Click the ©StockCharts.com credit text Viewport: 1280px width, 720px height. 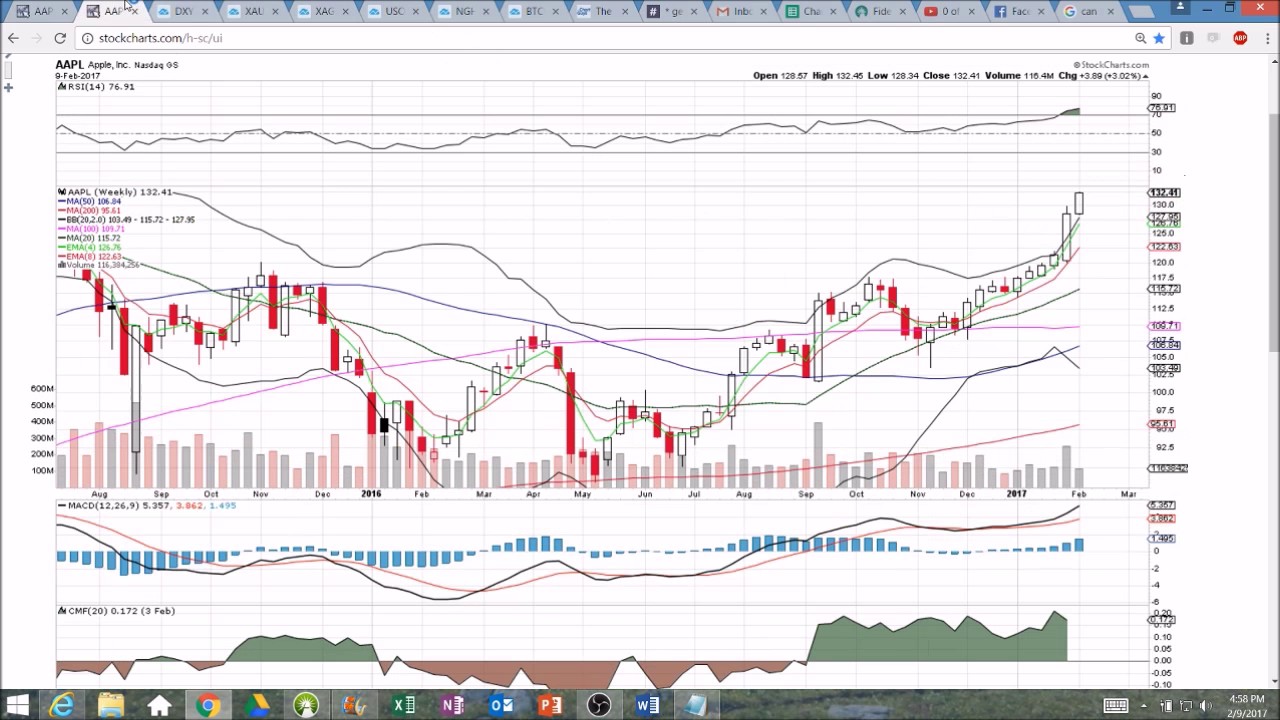click(1111, 65)
